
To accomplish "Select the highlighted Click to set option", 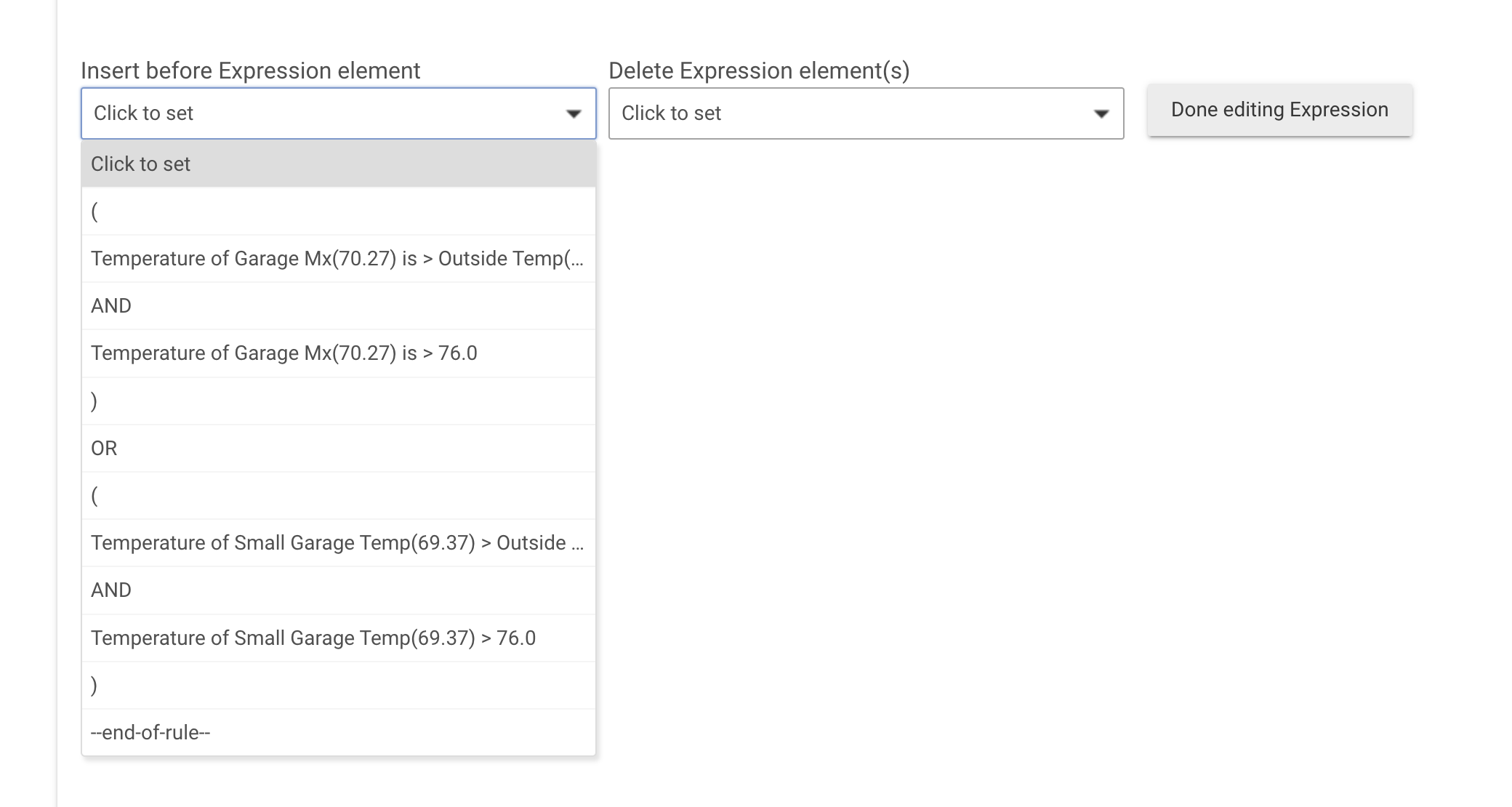I will click(339, 164).
